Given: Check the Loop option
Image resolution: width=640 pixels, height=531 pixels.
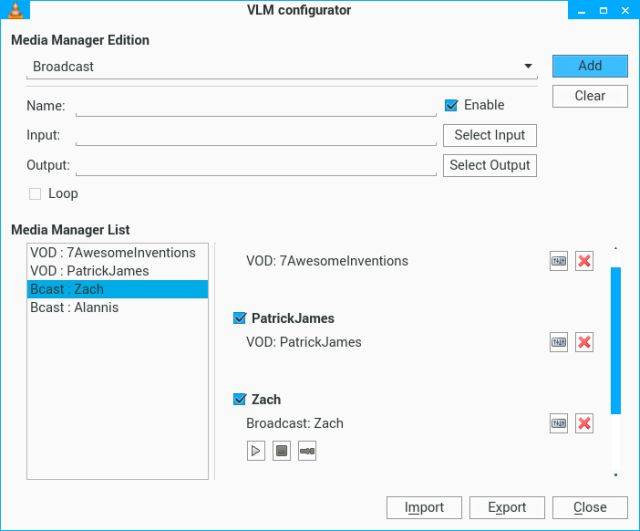Looking at the screenshot, I should tap(35, 194).
